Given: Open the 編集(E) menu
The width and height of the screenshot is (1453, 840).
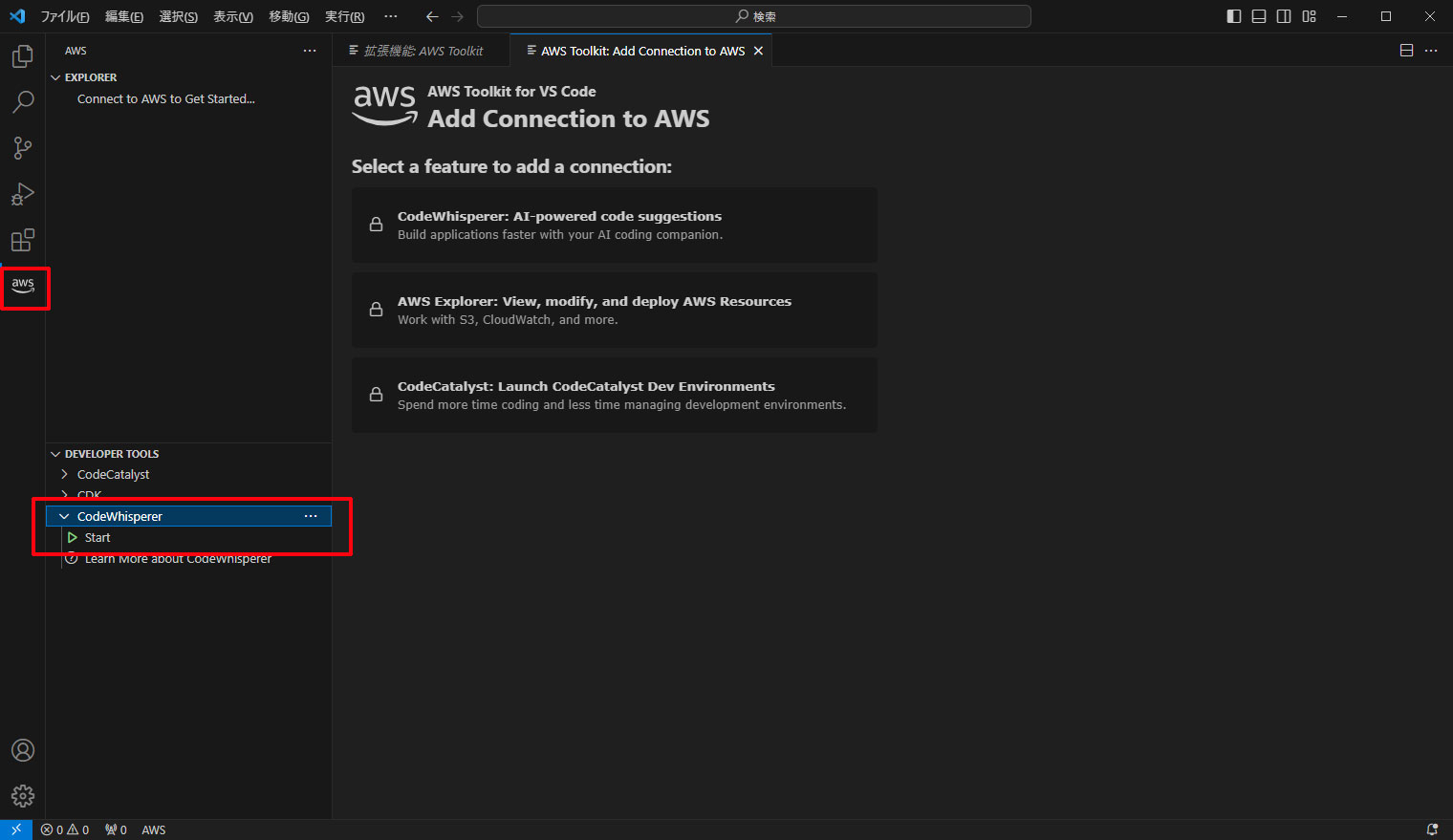Looking at the screenshot, I should [x=124, y=16].
